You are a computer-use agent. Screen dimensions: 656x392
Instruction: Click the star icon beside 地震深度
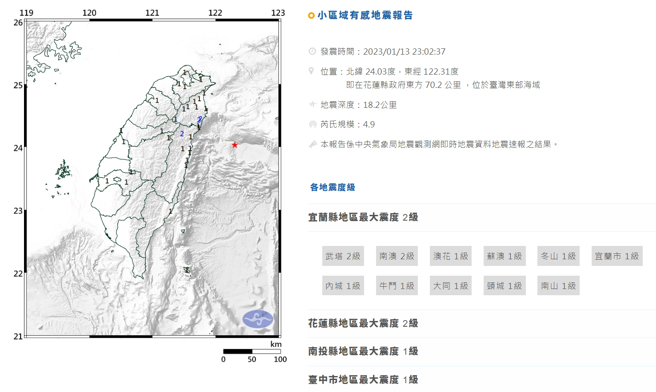(x=312, y=104)
